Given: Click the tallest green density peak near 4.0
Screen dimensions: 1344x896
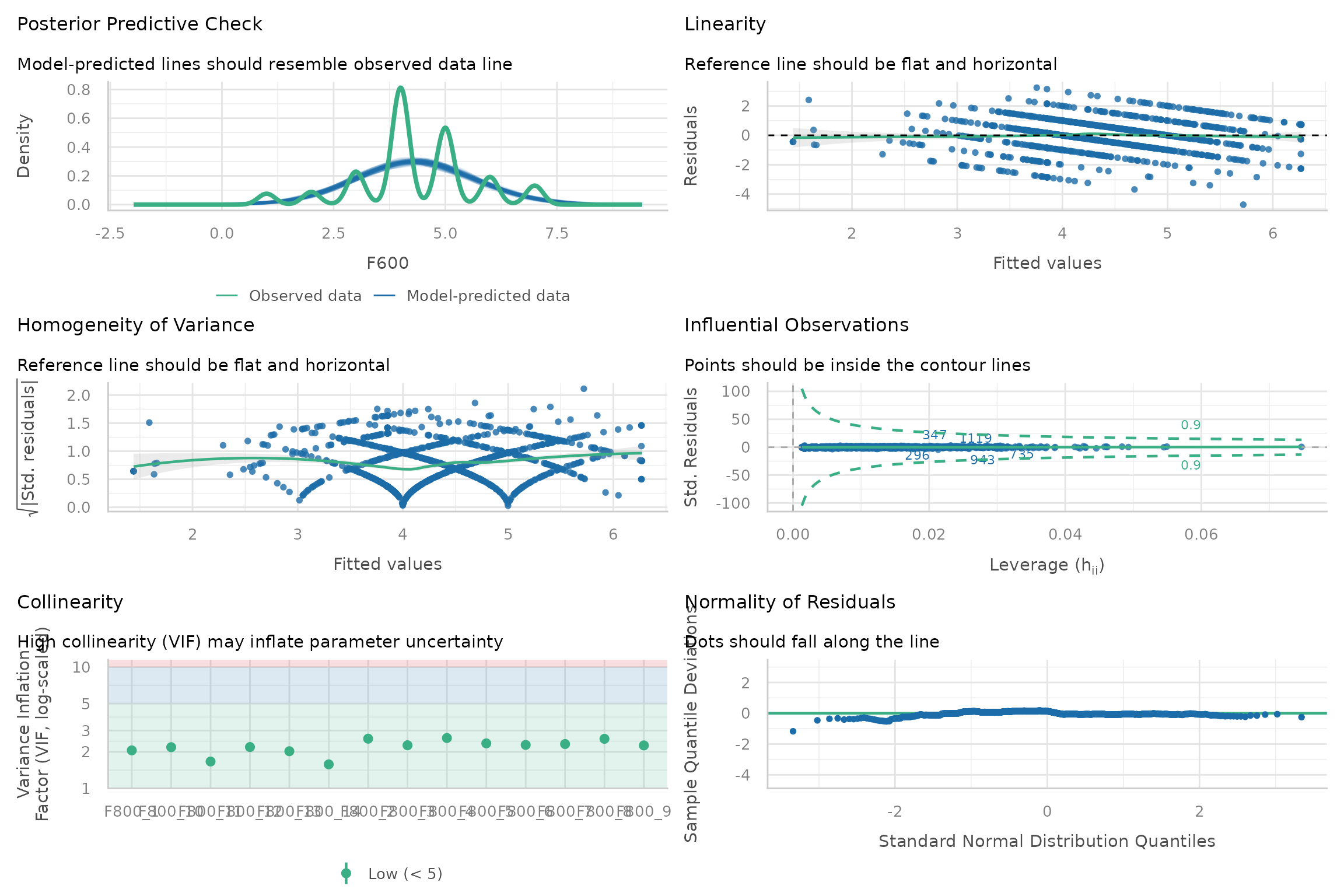Looking at the screenshot, I should point(400,89).
